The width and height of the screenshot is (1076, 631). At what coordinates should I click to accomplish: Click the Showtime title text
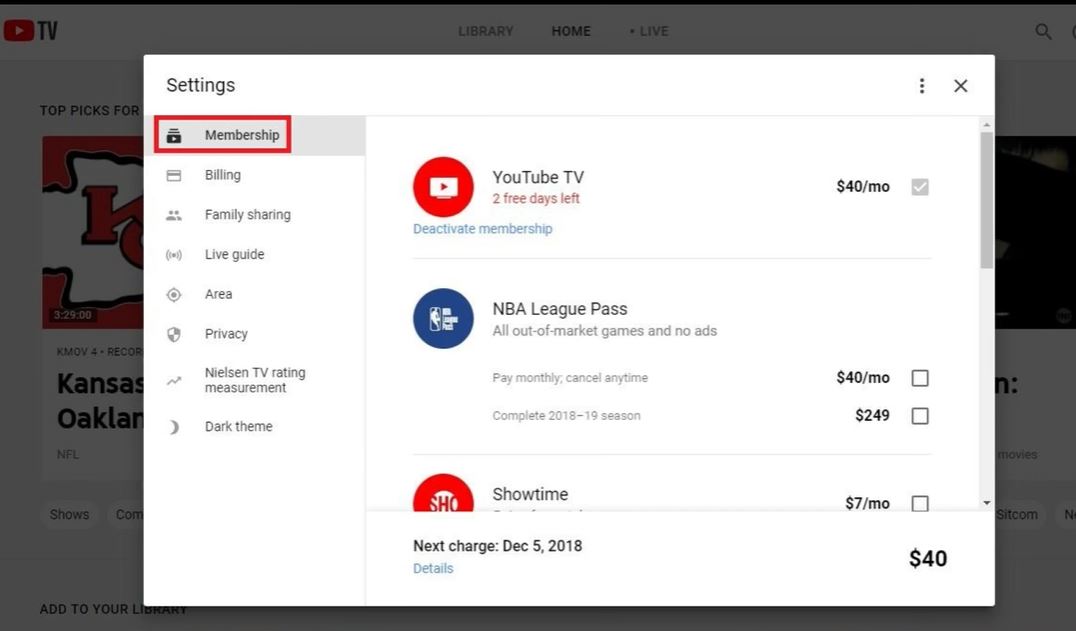click(530, 495)
